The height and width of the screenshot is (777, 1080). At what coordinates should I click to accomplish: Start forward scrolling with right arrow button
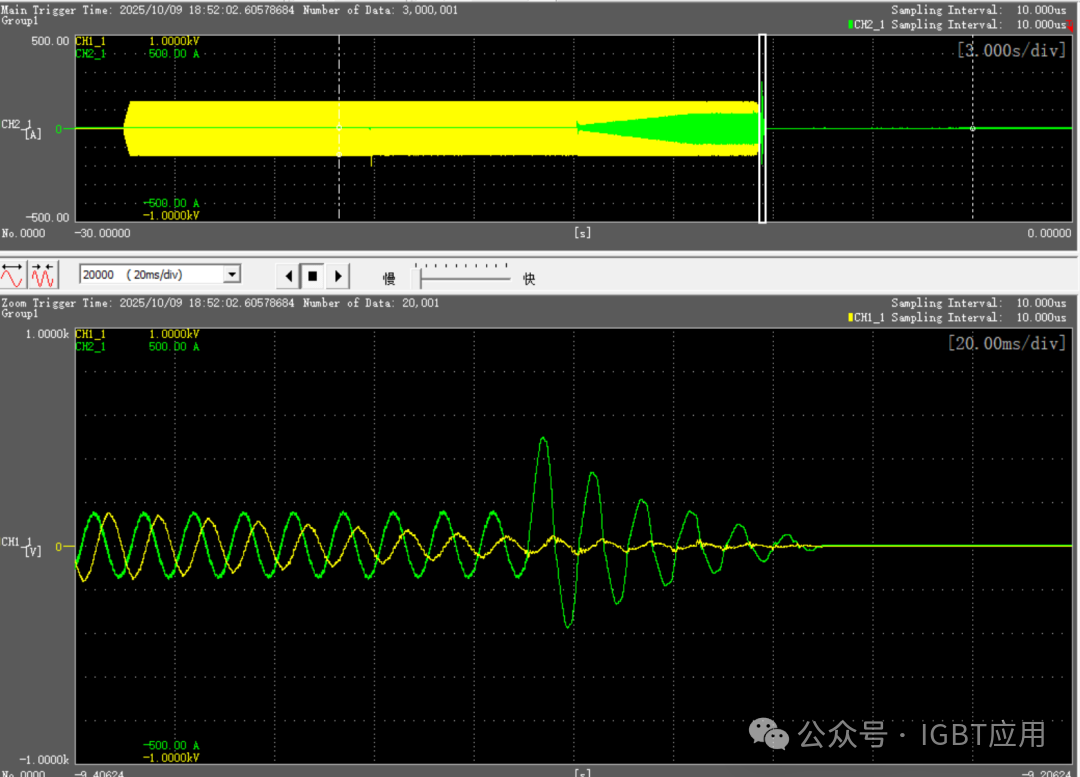pos(338,276)
